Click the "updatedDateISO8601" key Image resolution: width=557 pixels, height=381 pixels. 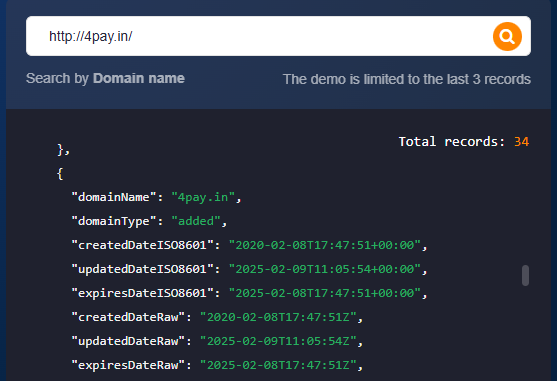(142, 269)
